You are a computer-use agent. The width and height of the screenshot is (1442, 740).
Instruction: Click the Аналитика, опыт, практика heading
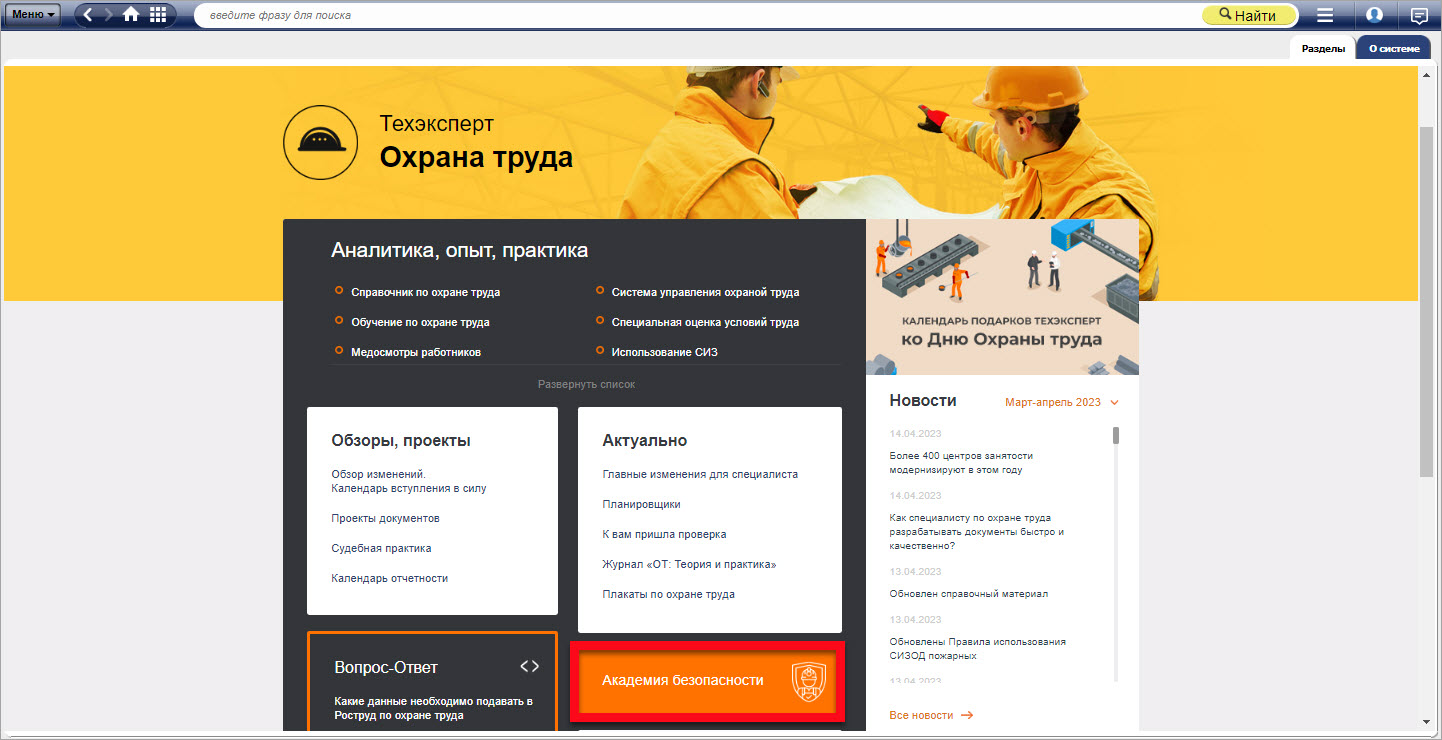pyautogui.click(x=459, y=250)
